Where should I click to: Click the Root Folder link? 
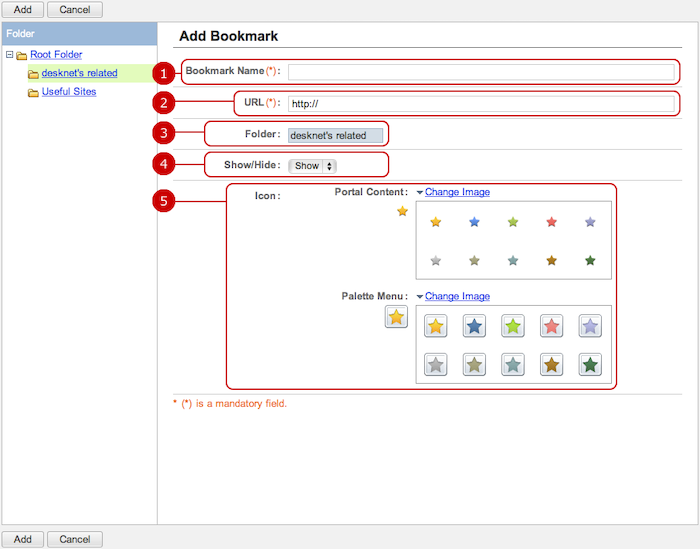(56, 55)
